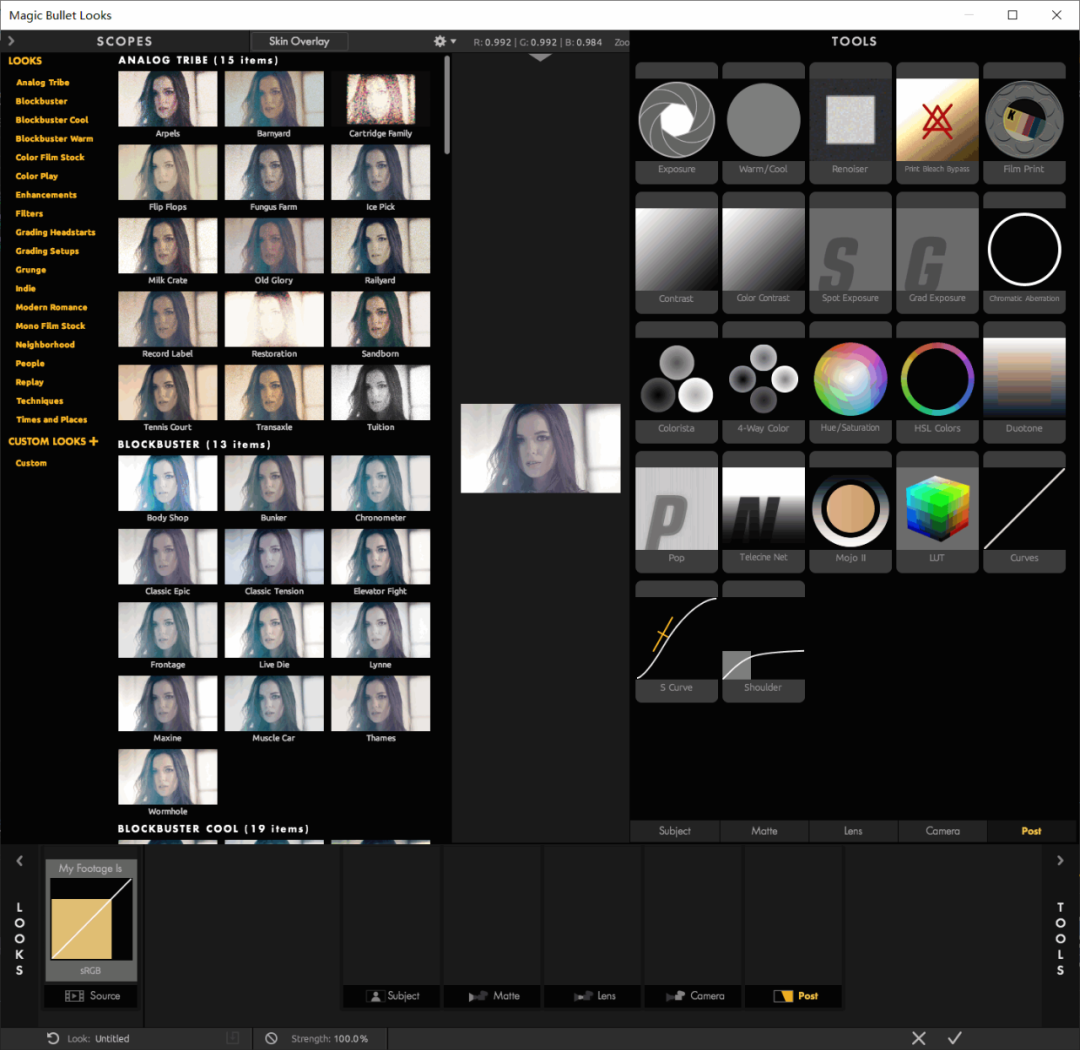This screenshot has height=1050, width=1080.
Task: Select the Post chain section
Action: (x=793, y=996)
